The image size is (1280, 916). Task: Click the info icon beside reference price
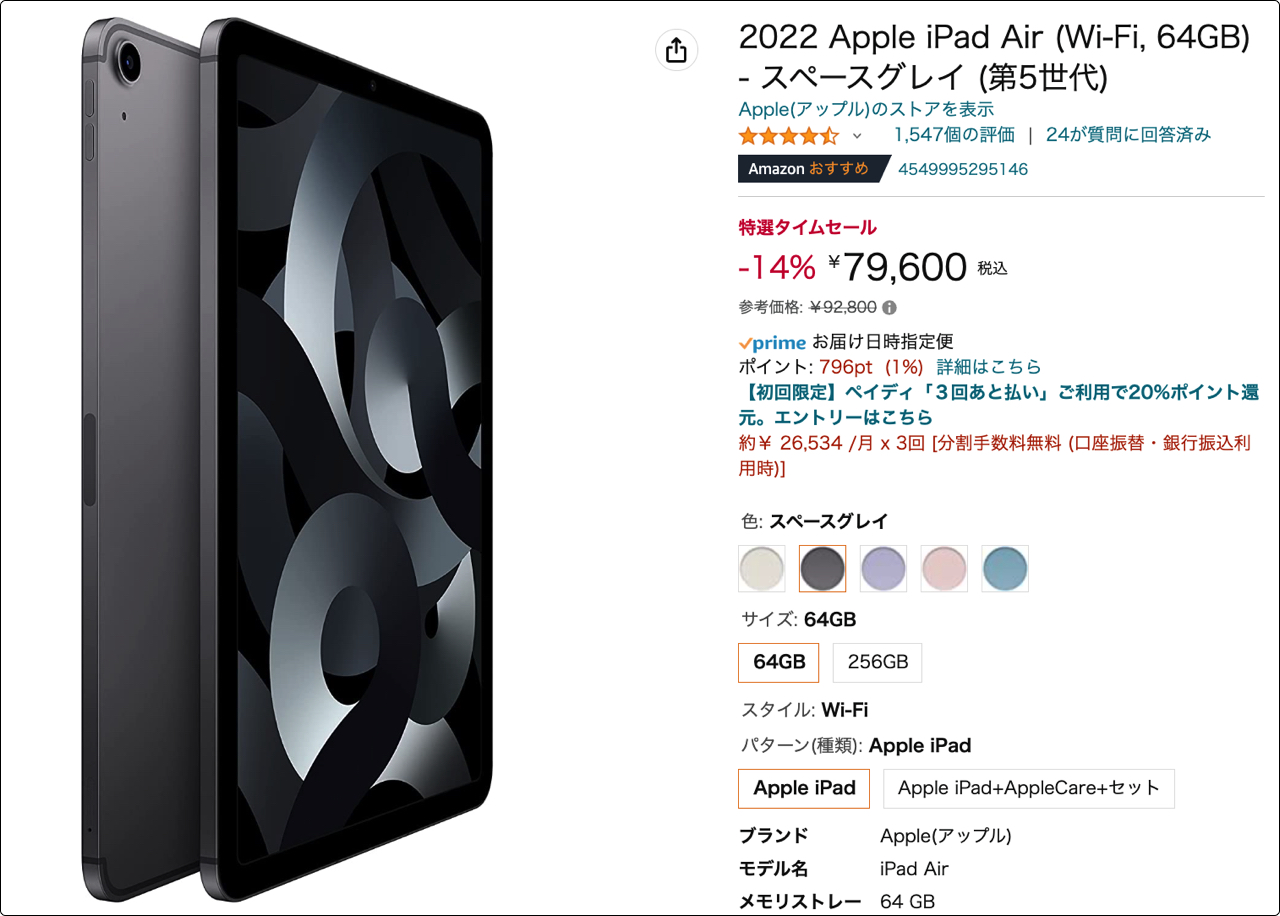(x=890, y=308)
